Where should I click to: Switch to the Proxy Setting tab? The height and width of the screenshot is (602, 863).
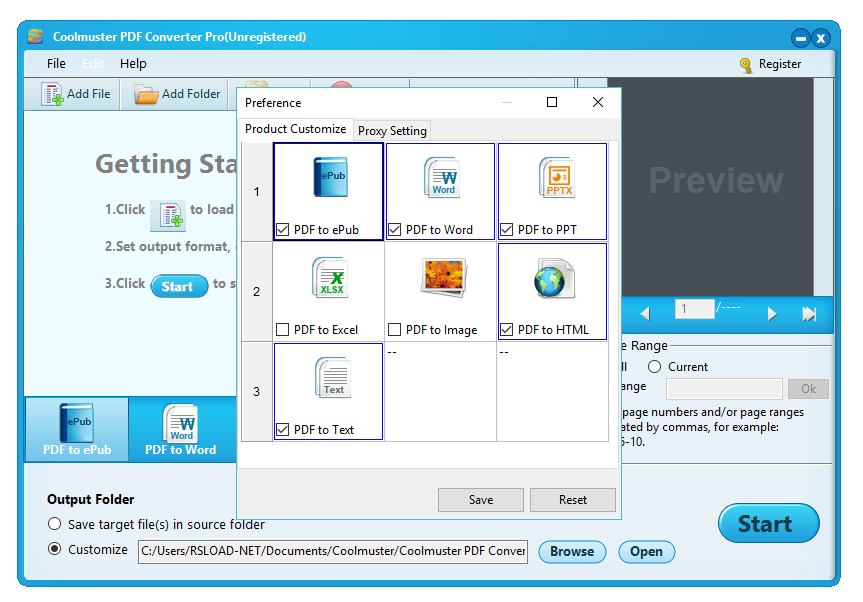[392, 131]
